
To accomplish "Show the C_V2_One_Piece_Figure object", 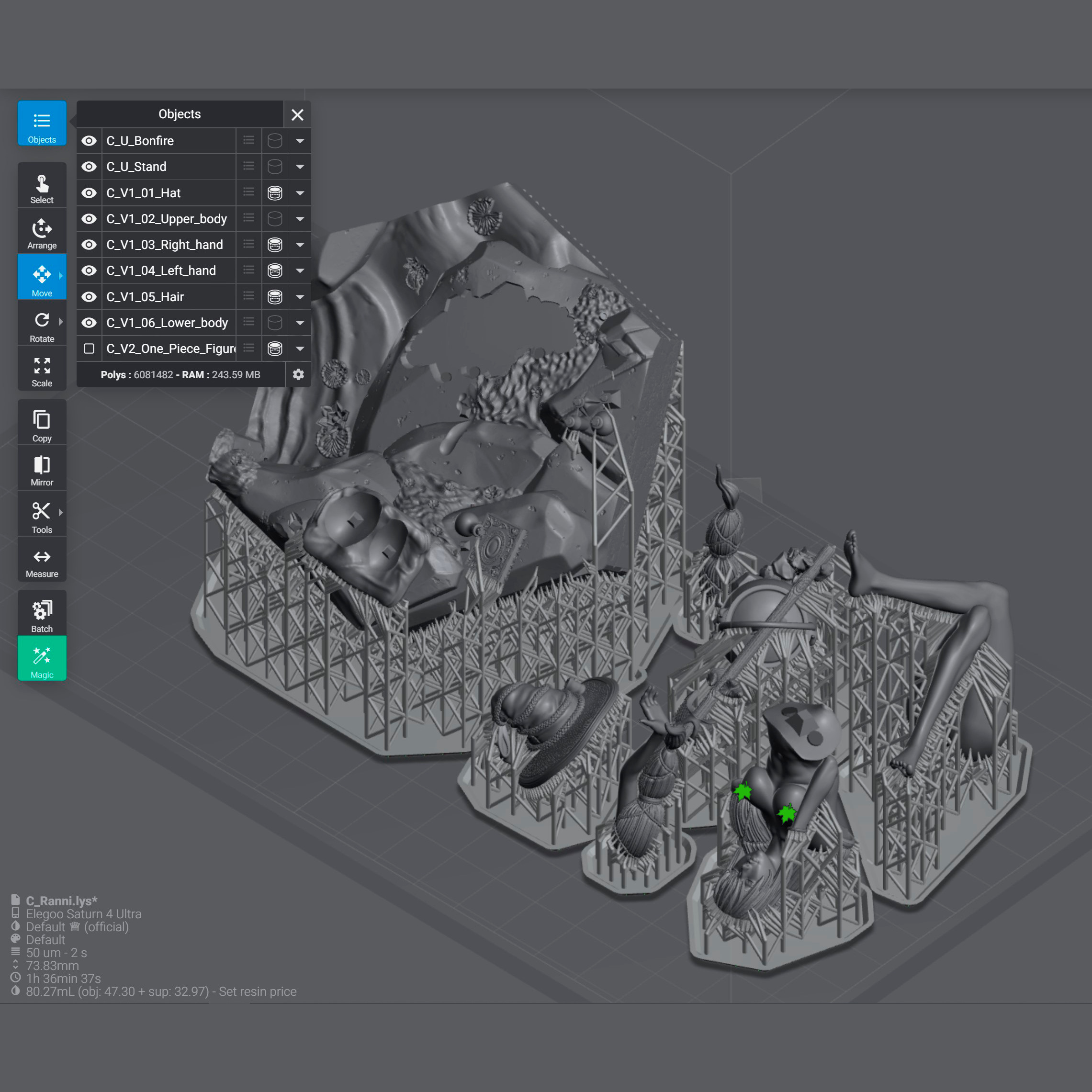I will tap(89, 349).
